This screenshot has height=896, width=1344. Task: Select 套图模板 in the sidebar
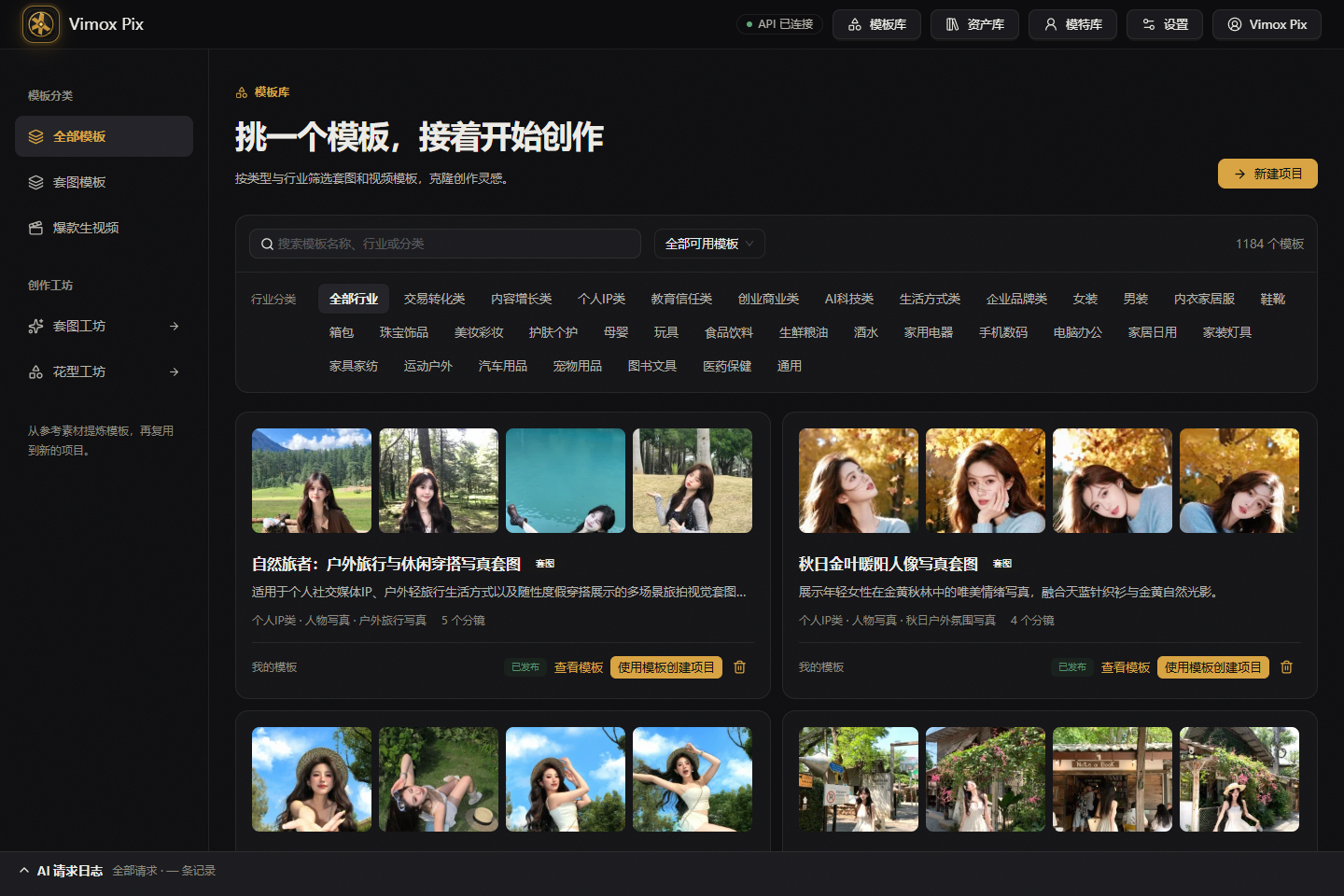point(104,182)
